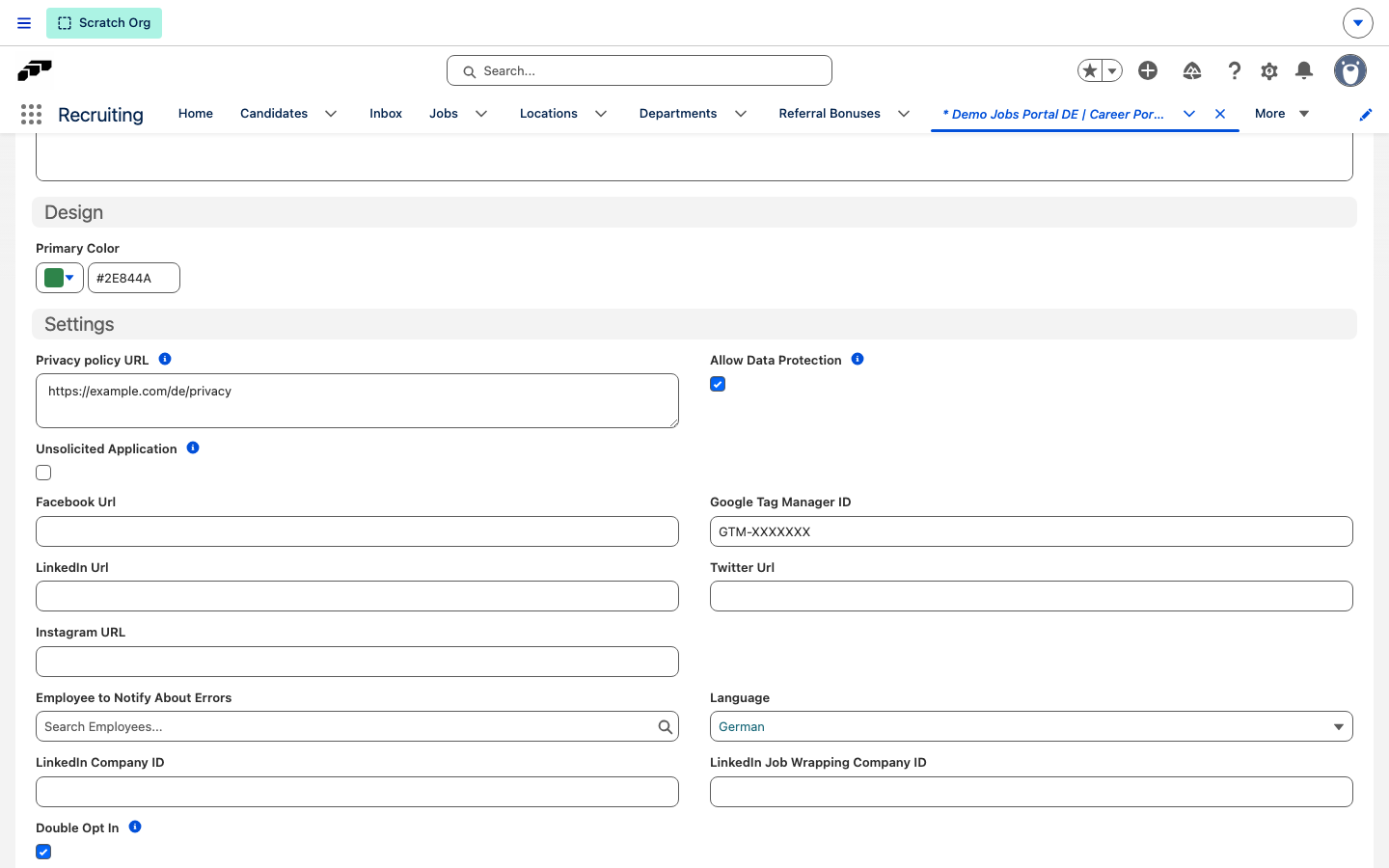Click the Google Tag Manager ID field
The width and height of the screenshot is (1389, 868).
pos(1031,531)
